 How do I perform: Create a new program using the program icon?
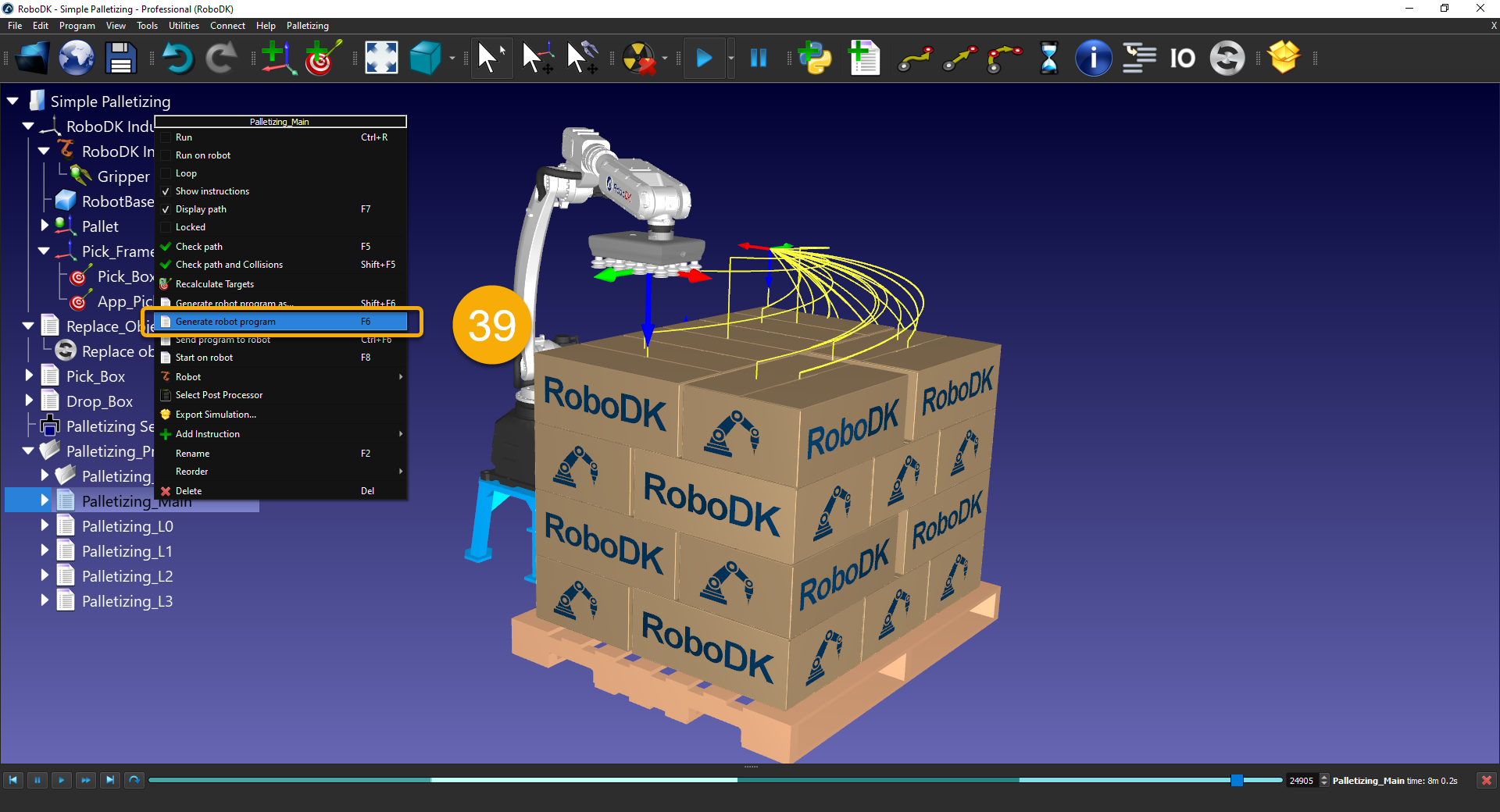pos(864,58)
